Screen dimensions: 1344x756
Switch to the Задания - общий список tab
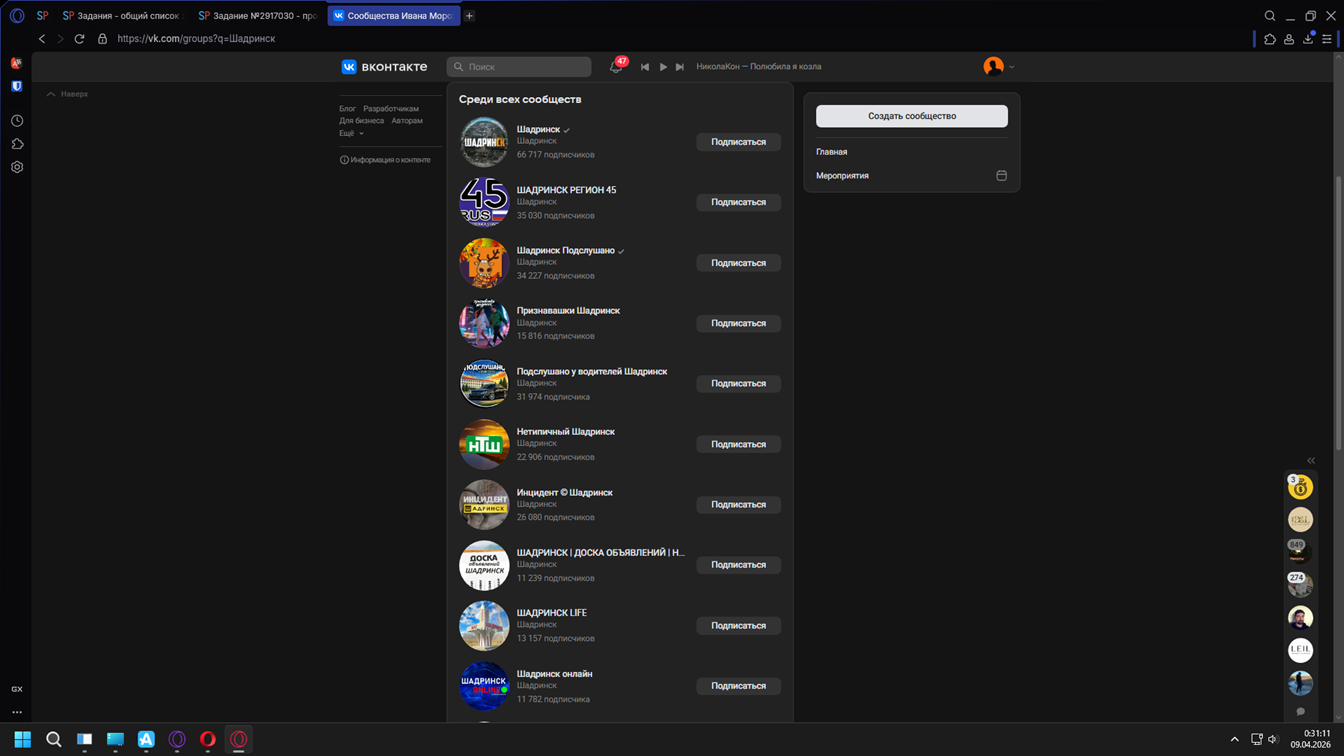[x=121, y=16]
